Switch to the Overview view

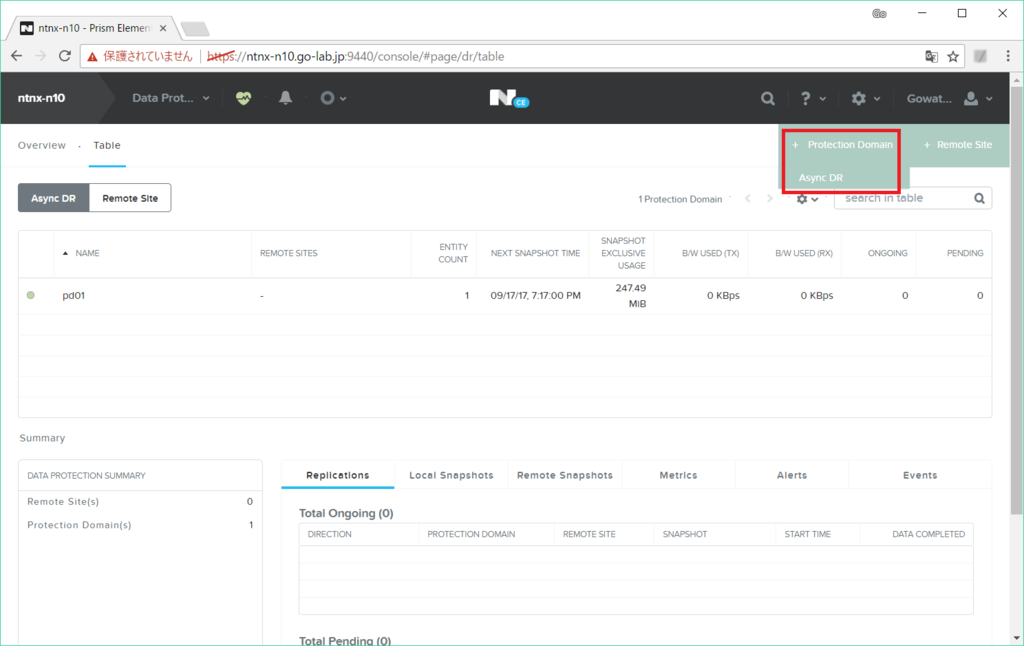[42, 145]
